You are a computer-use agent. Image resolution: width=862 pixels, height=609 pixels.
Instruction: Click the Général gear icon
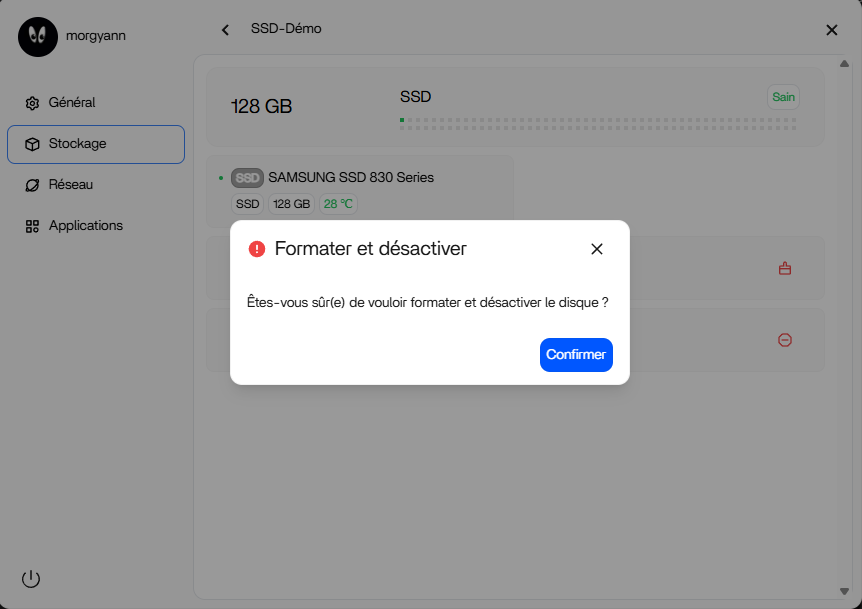(32, 103)
